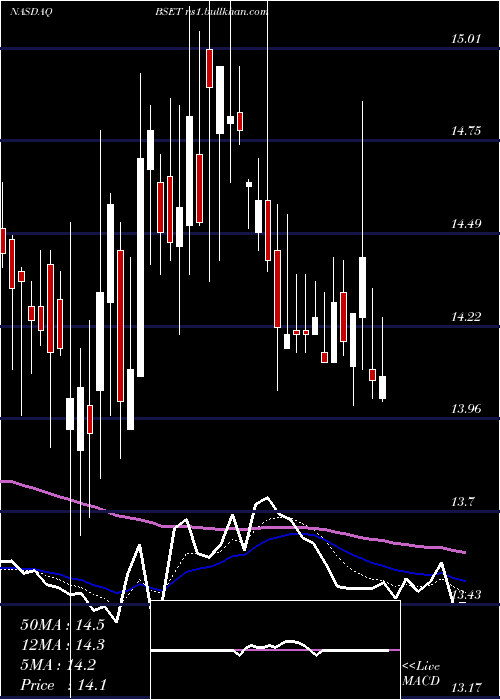
Task: Click the 15.01 price axis label
Action: 466,38
